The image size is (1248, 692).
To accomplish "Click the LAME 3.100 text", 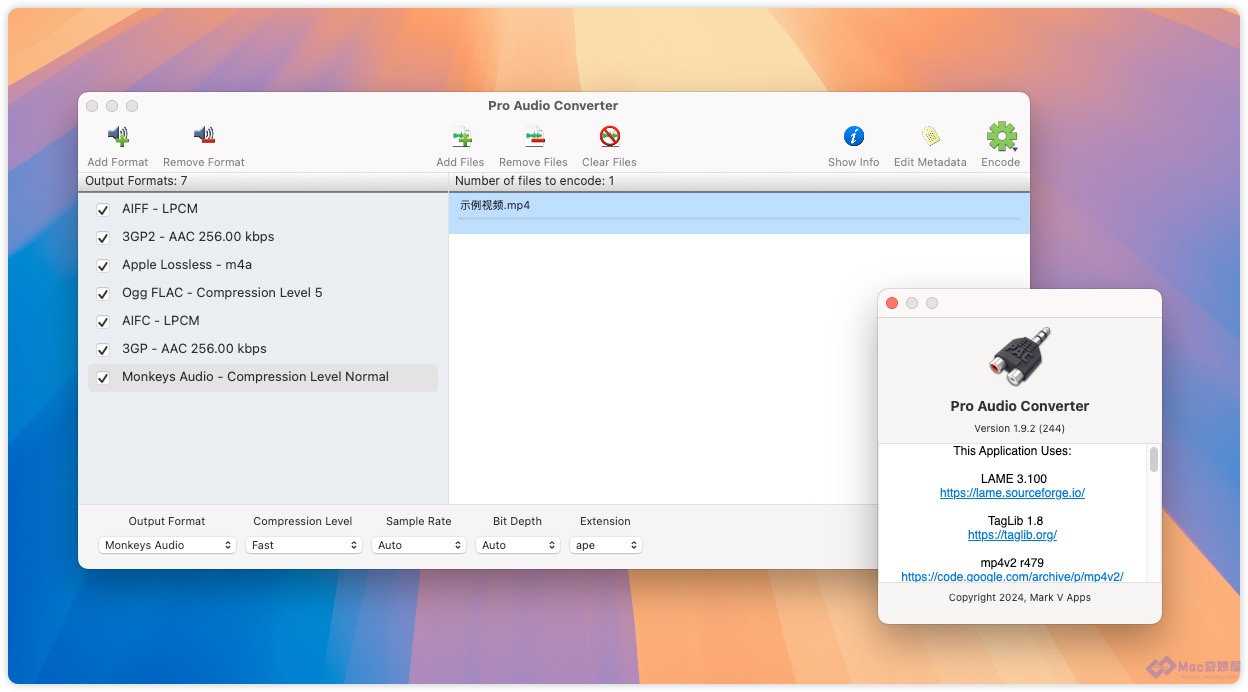I will tap(1012, 479).
